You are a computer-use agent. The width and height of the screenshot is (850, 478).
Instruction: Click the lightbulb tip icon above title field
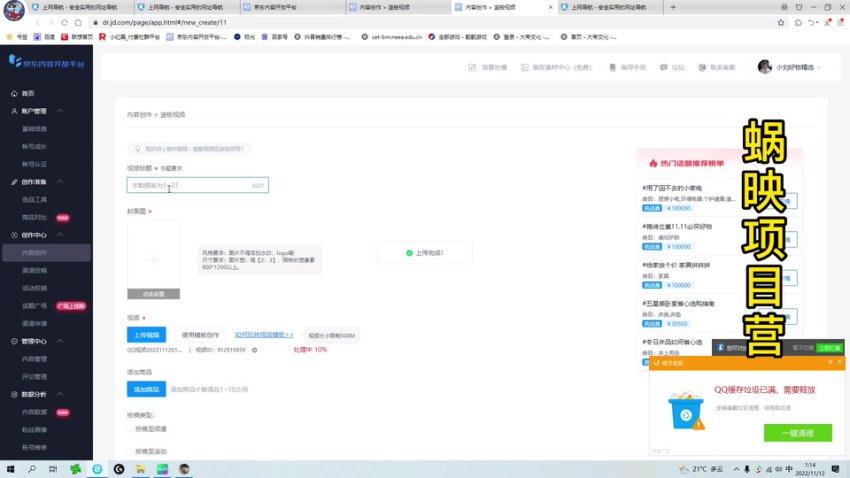(138, 148)
